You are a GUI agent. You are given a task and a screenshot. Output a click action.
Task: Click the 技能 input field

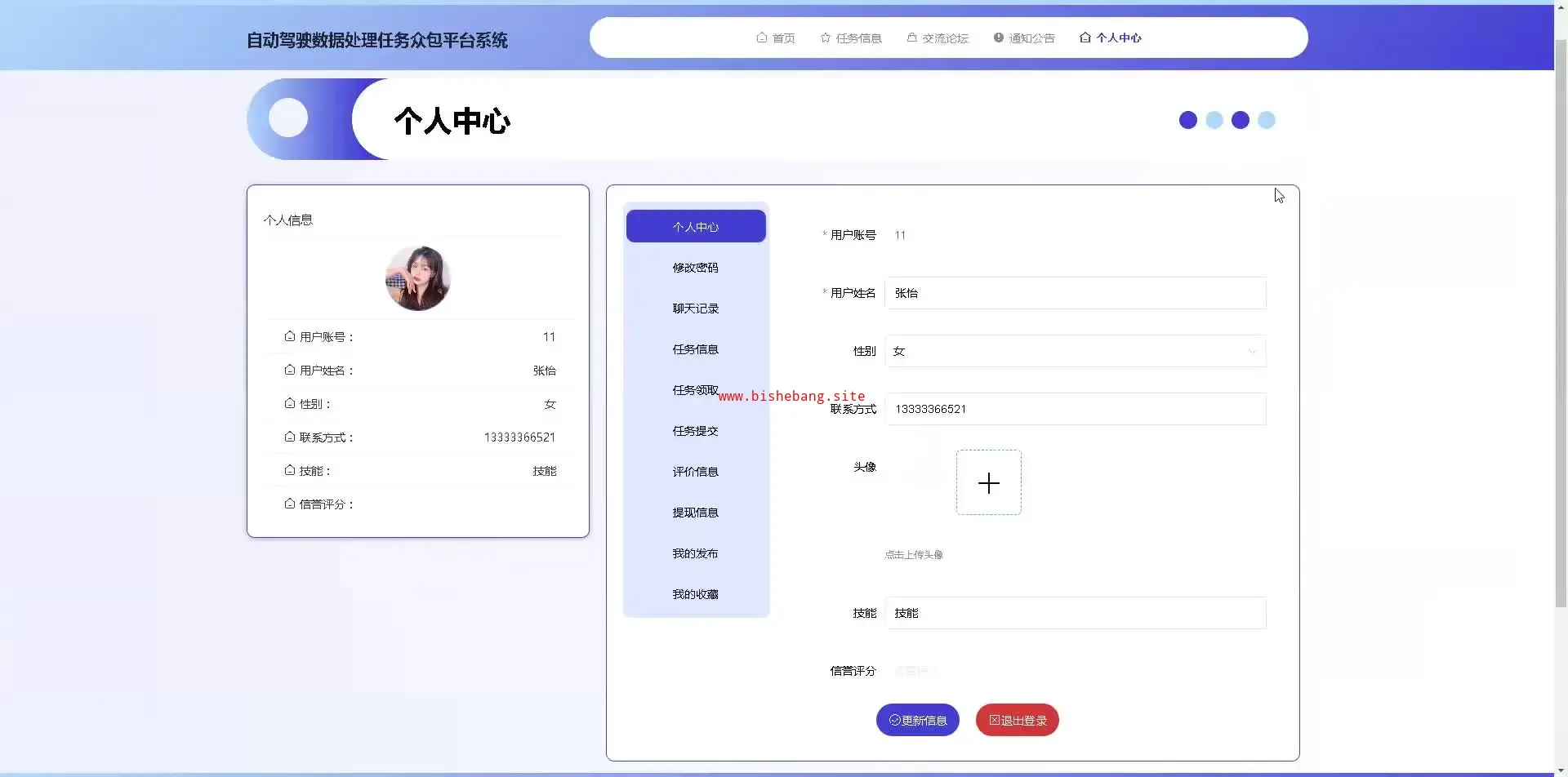click(1076, 613)
